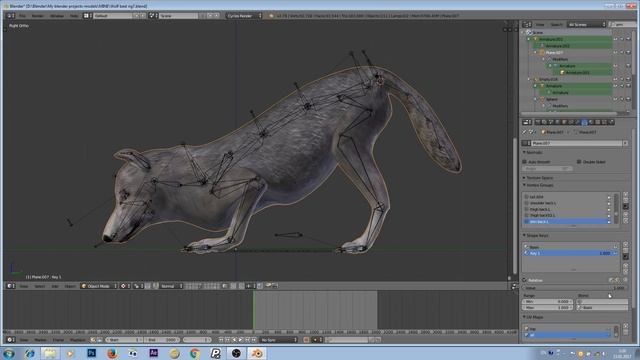Open the Texture properties tab

point(597,122)
